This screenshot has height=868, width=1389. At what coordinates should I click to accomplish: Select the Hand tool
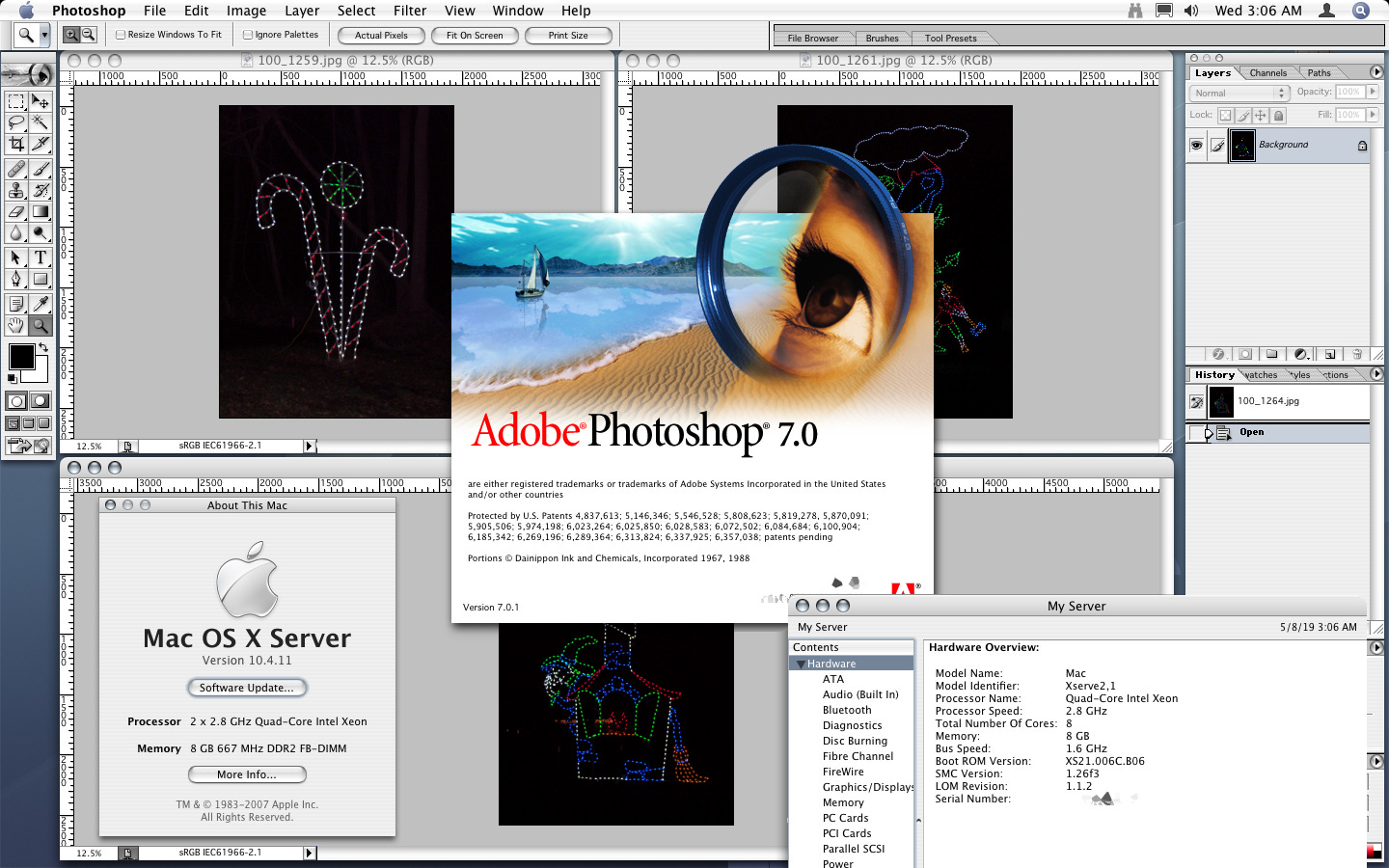coord(16,326)
